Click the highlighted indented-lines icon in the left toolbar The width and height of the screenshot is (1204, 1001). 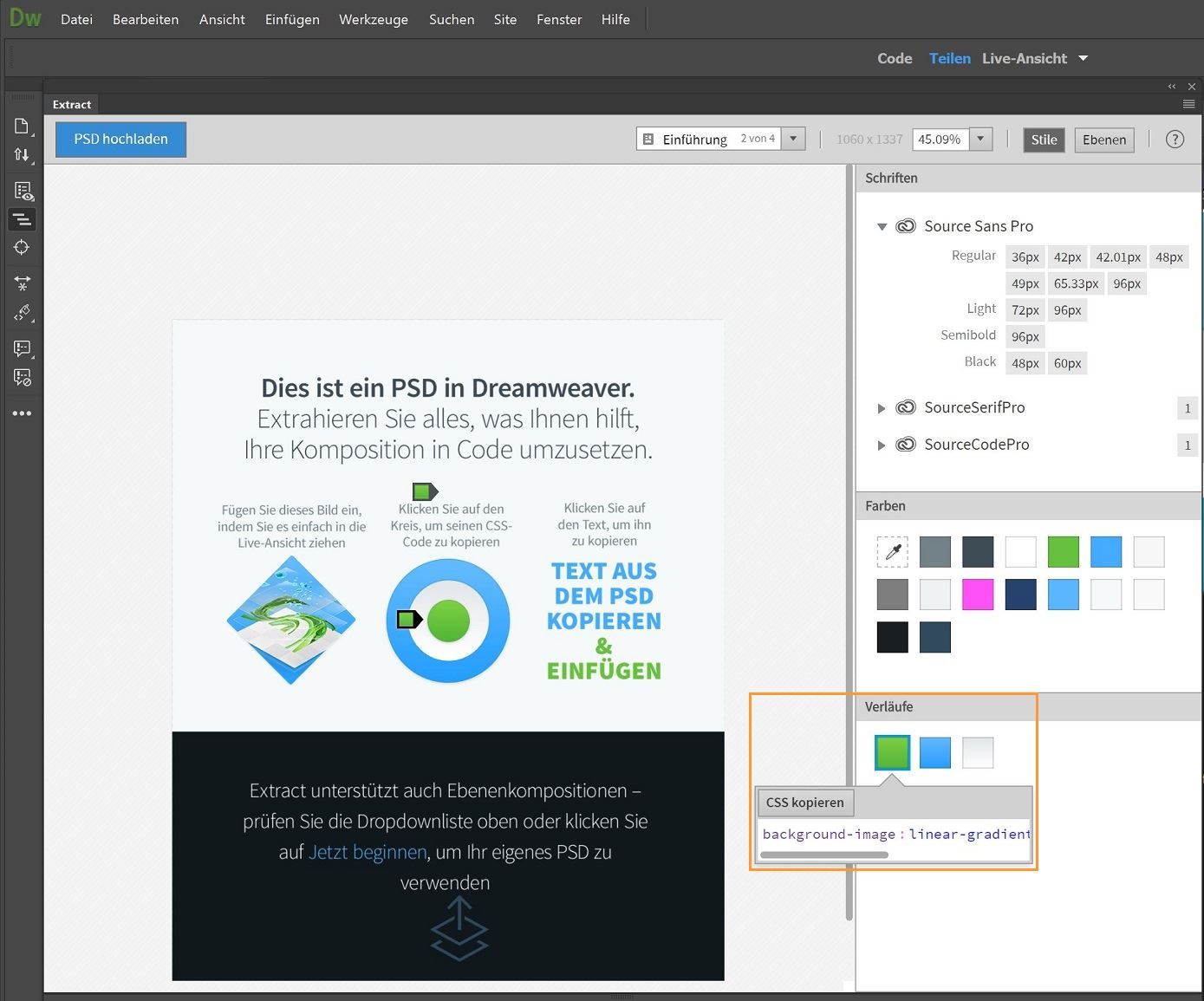[22, 220]
